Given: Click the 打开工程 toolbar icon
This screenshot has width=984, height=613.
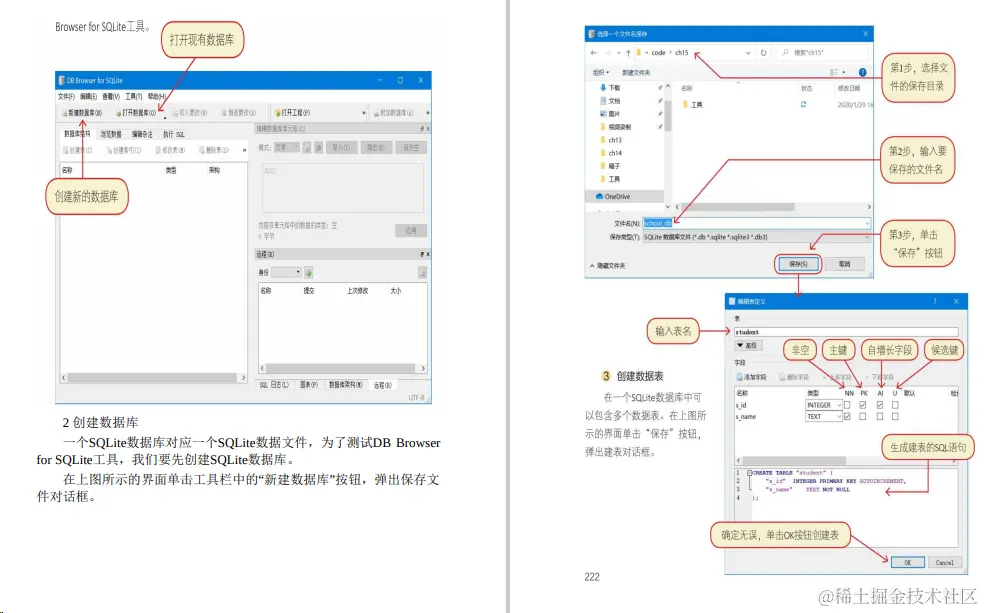Looking at the screenshot, I should 277,113.
